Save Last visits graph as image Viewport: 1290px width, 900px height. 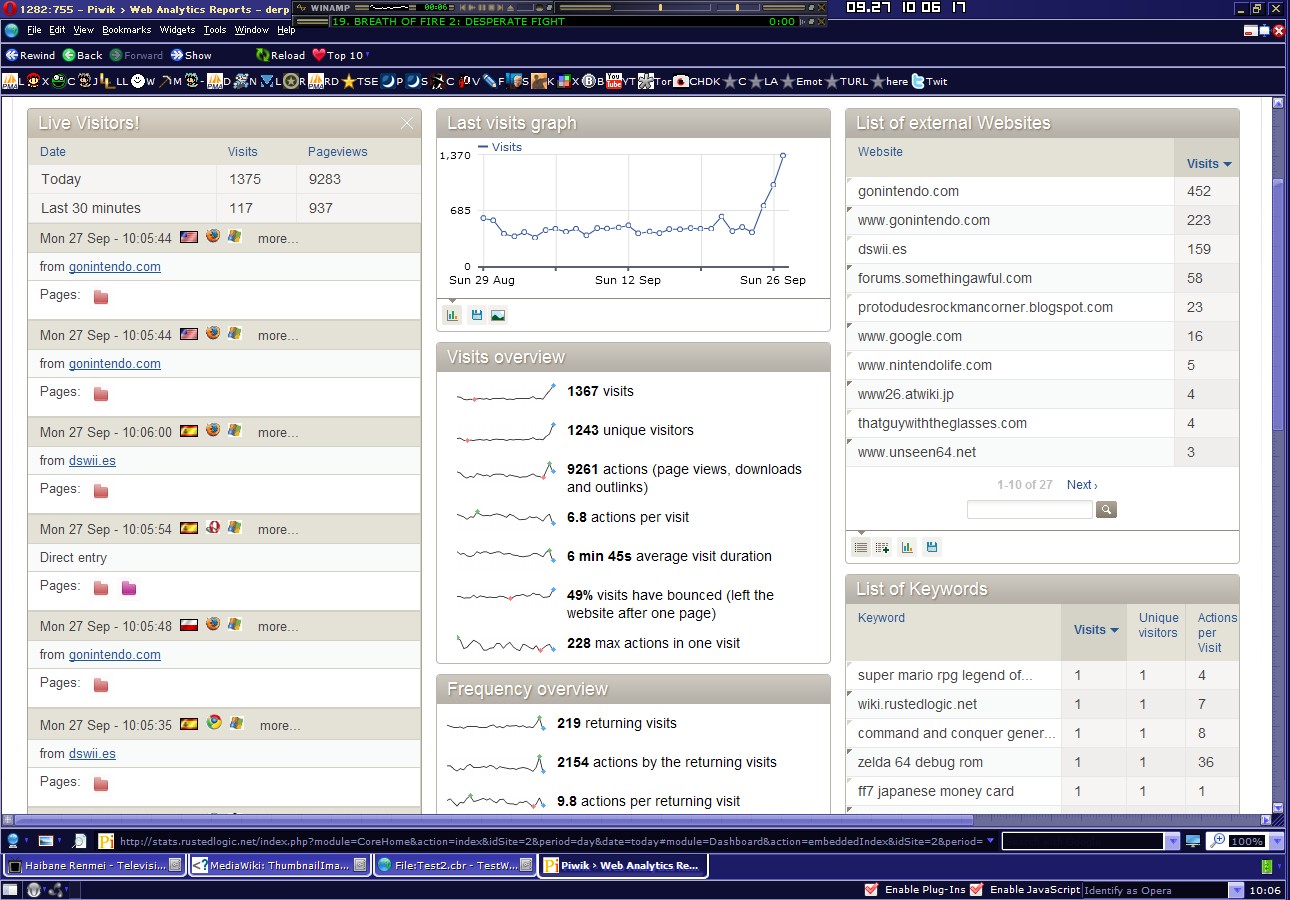tap(498, 315)
